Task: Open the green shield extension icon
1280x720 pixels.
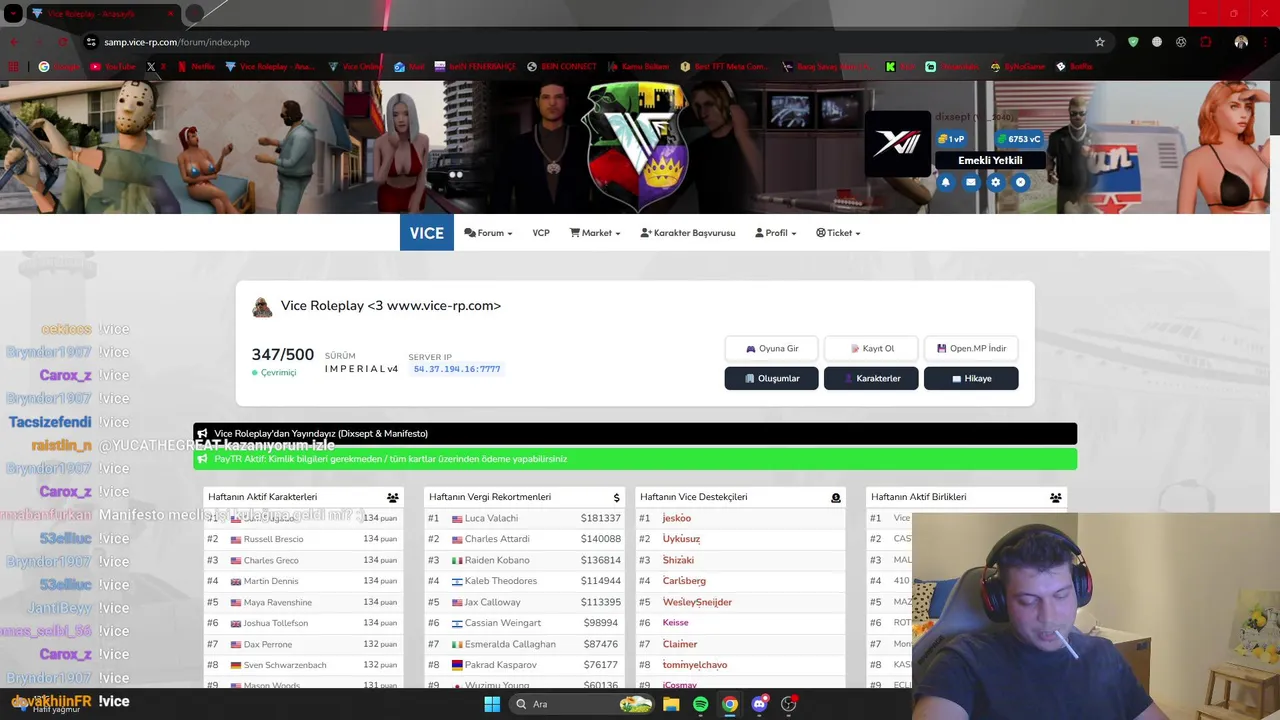Action: point(1133,42)
